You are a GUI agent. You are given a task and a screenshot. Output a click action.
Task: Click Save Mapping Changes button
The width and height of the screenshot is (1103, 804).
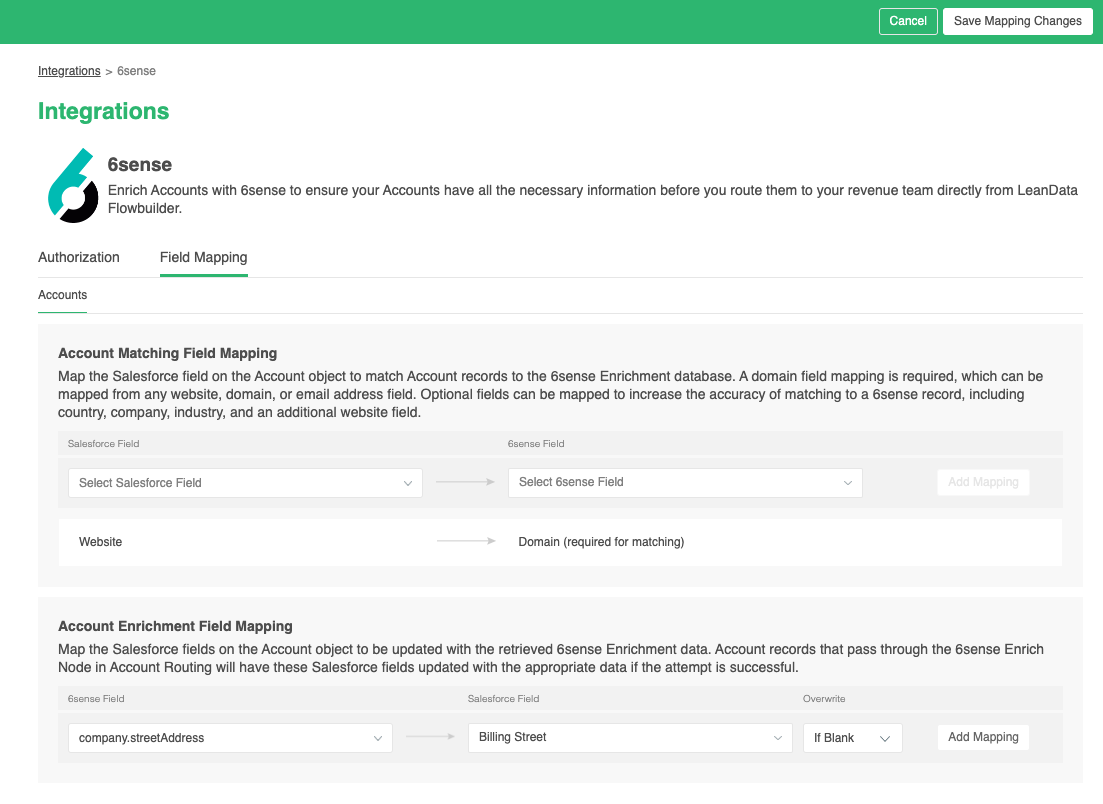point(1017,21)
